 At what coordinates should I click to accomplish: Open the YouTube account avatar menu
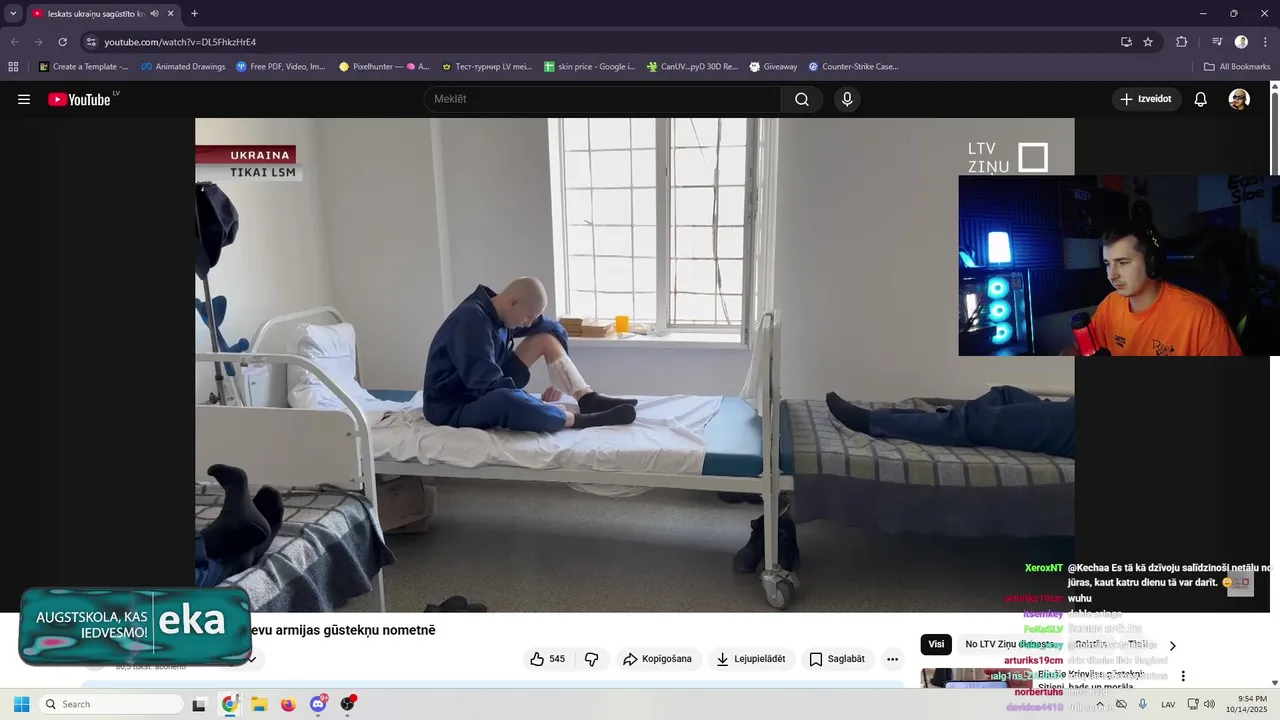tap(1239, 99)
